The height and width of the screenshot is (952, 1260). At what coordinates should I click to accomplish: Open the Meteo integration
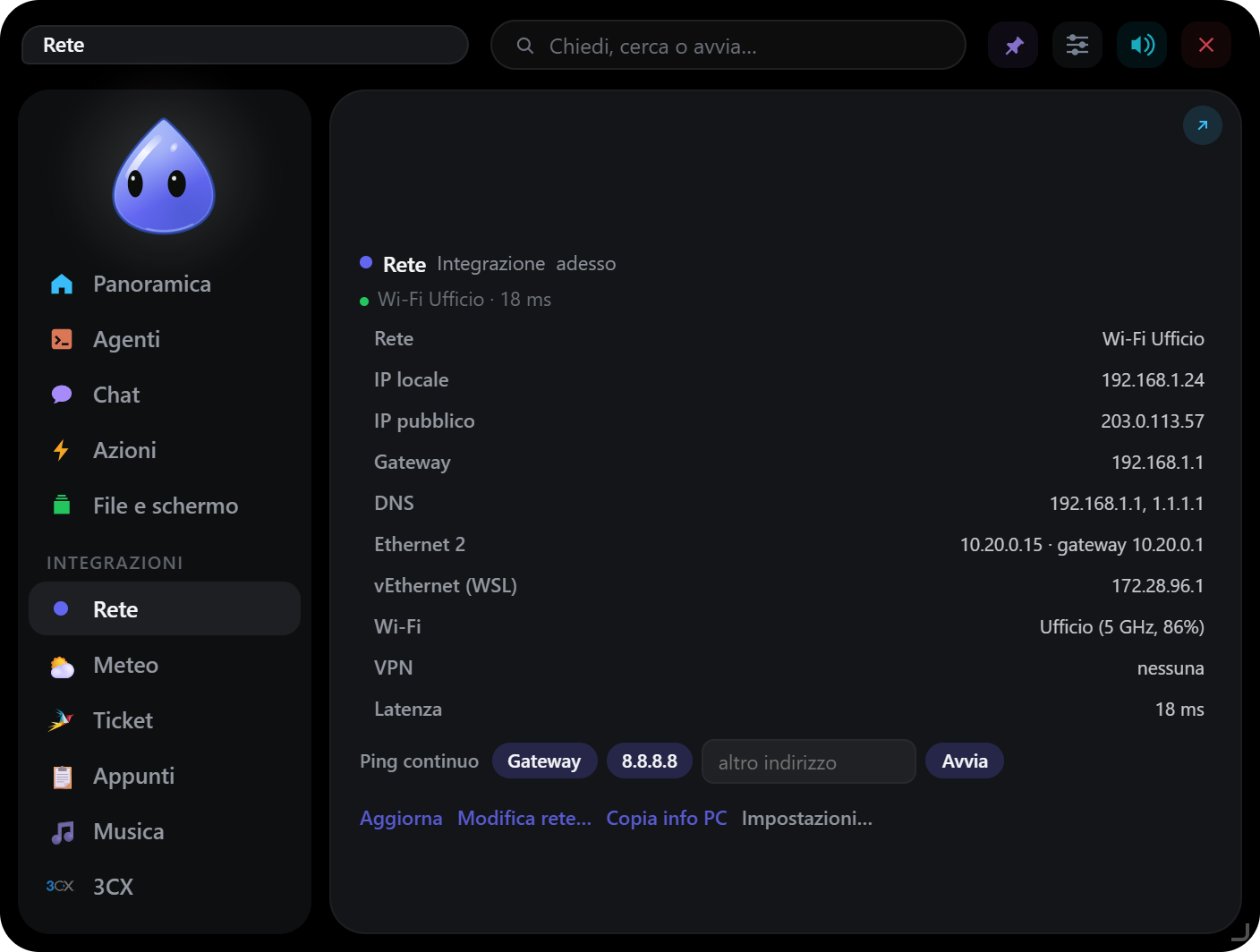[165, 665]
